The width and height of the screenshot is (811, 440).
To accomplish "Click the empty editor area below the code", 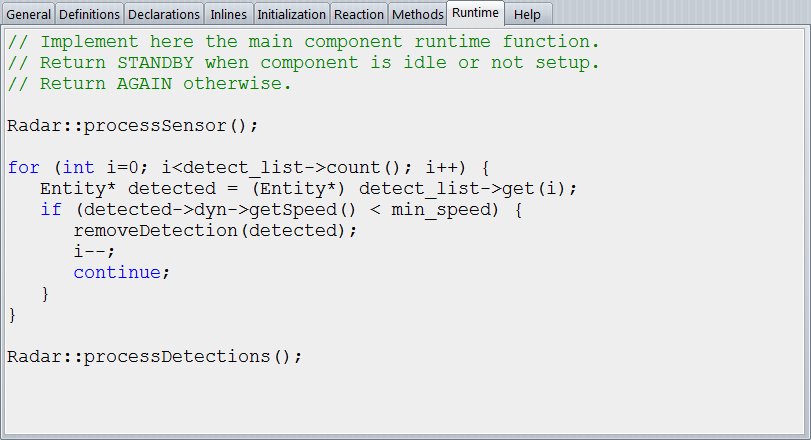I will tap(400, 400).
